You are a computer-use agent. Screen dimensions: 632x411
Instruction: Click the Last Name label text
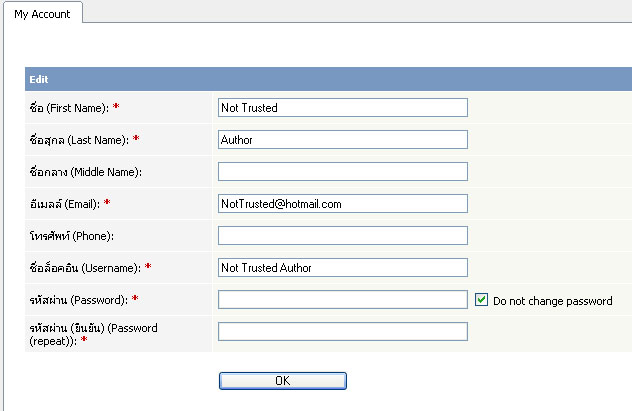pyautogui.click(x=79, y=140)
